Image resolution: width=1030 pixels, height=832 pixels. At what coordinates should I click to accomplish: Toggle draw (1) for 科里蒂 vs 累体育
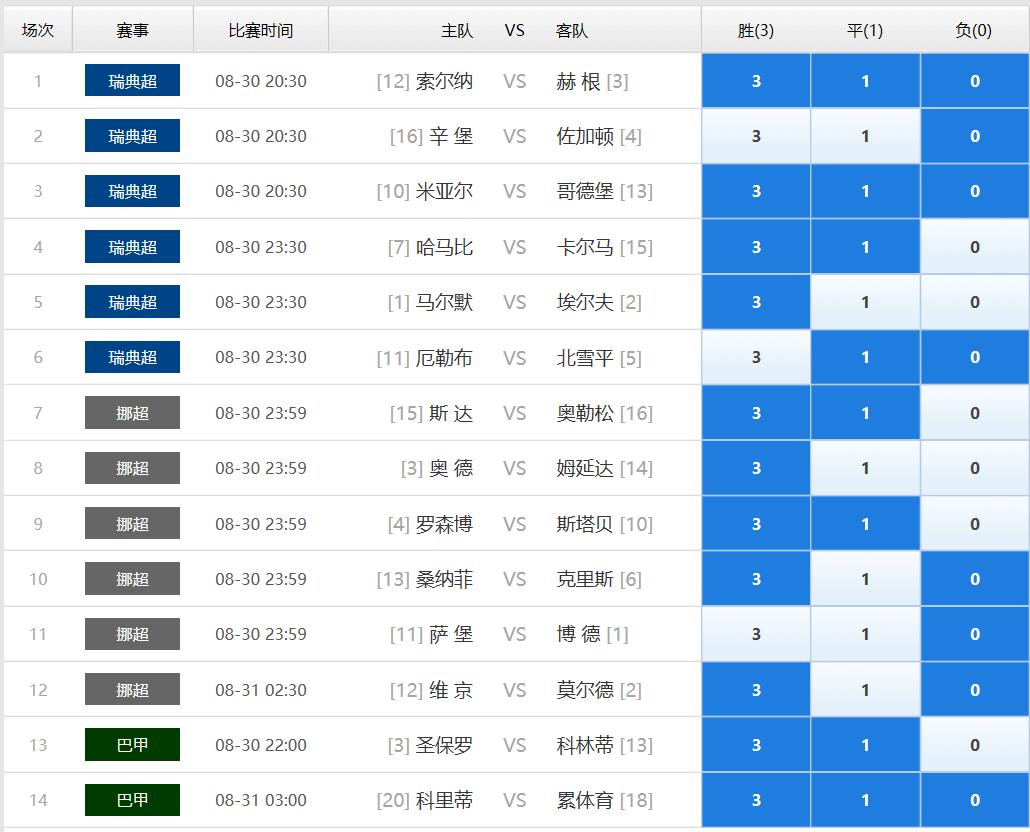point(865,800)
